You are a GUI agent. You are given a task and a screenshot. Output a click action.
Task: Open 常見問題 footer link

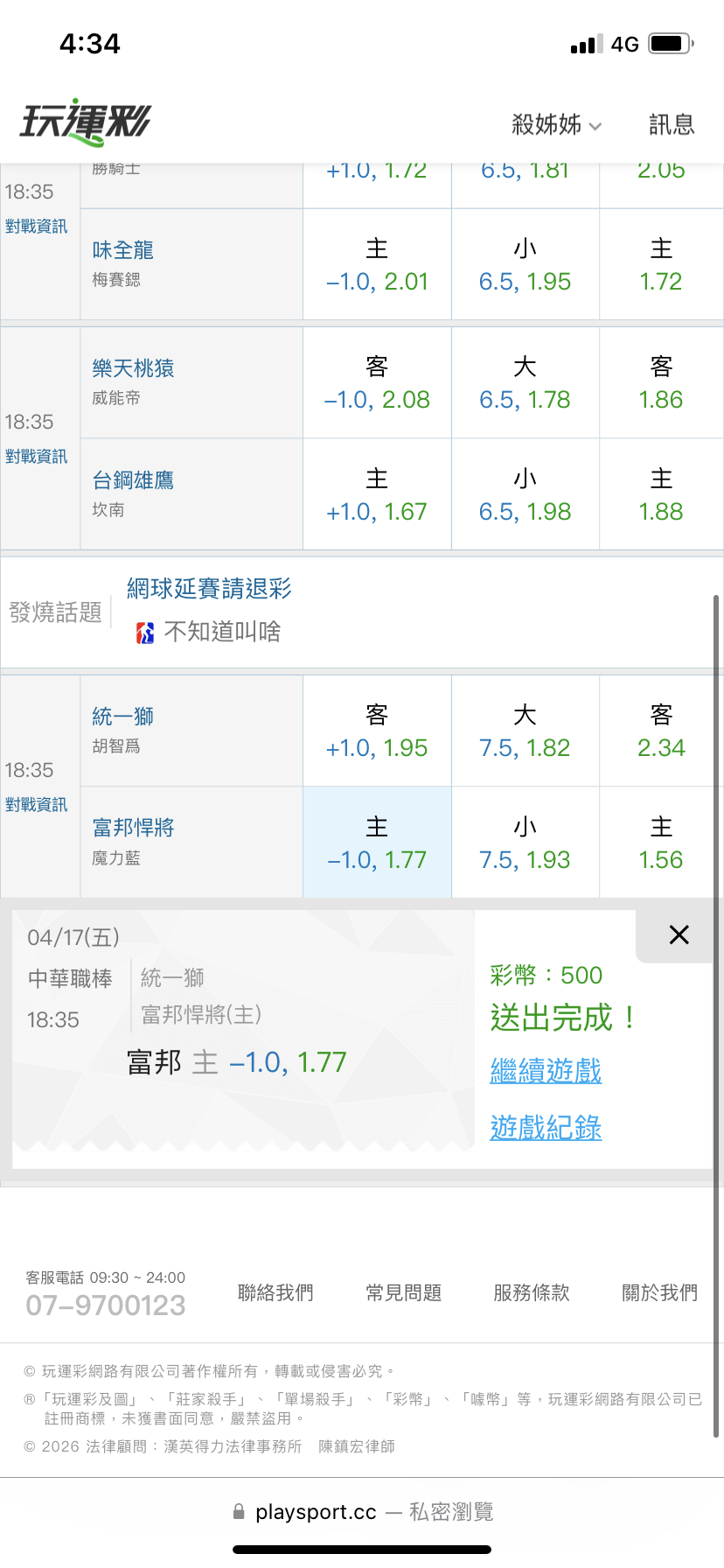[403, 1292]
